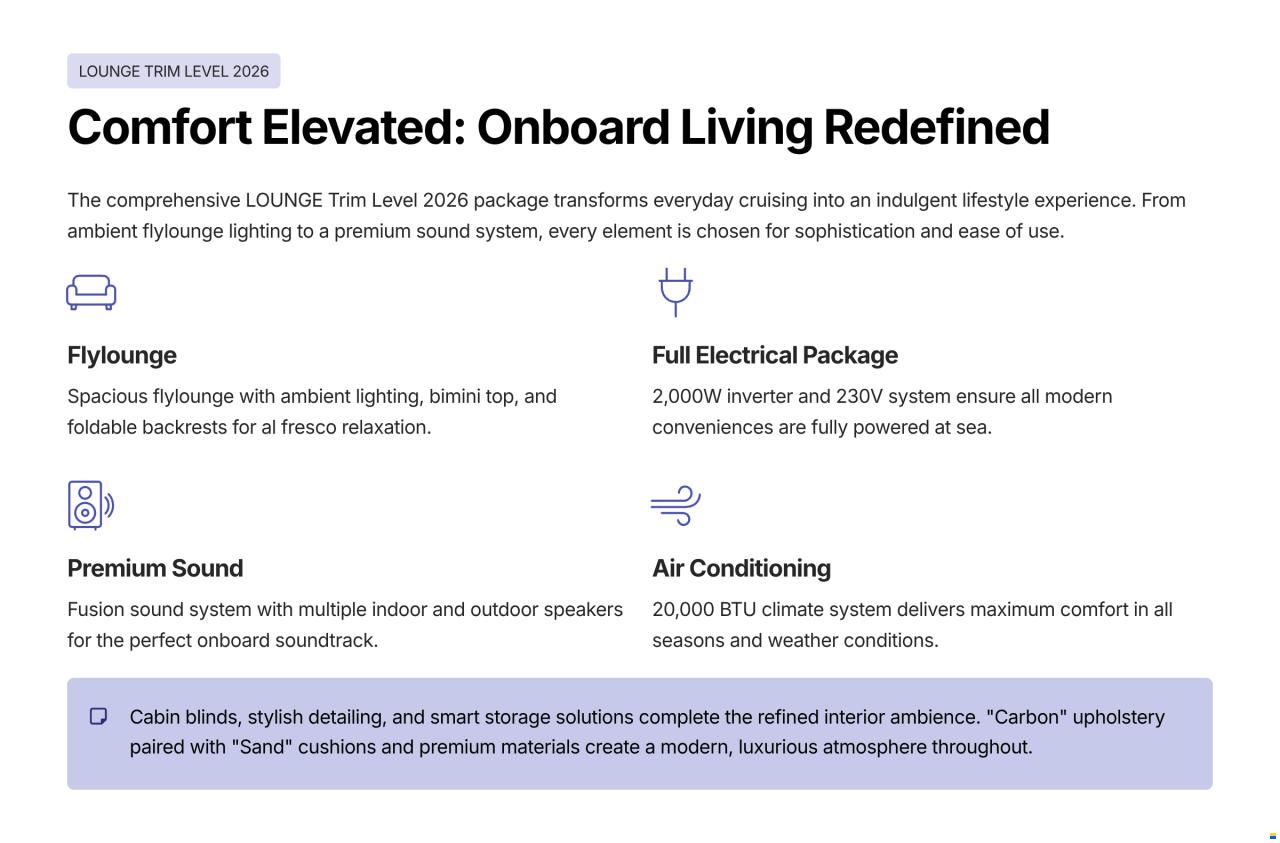This screenshot has width=1280, height=843.
Task: Click the sofa icon above Flylounge
Action: (91, 292)
